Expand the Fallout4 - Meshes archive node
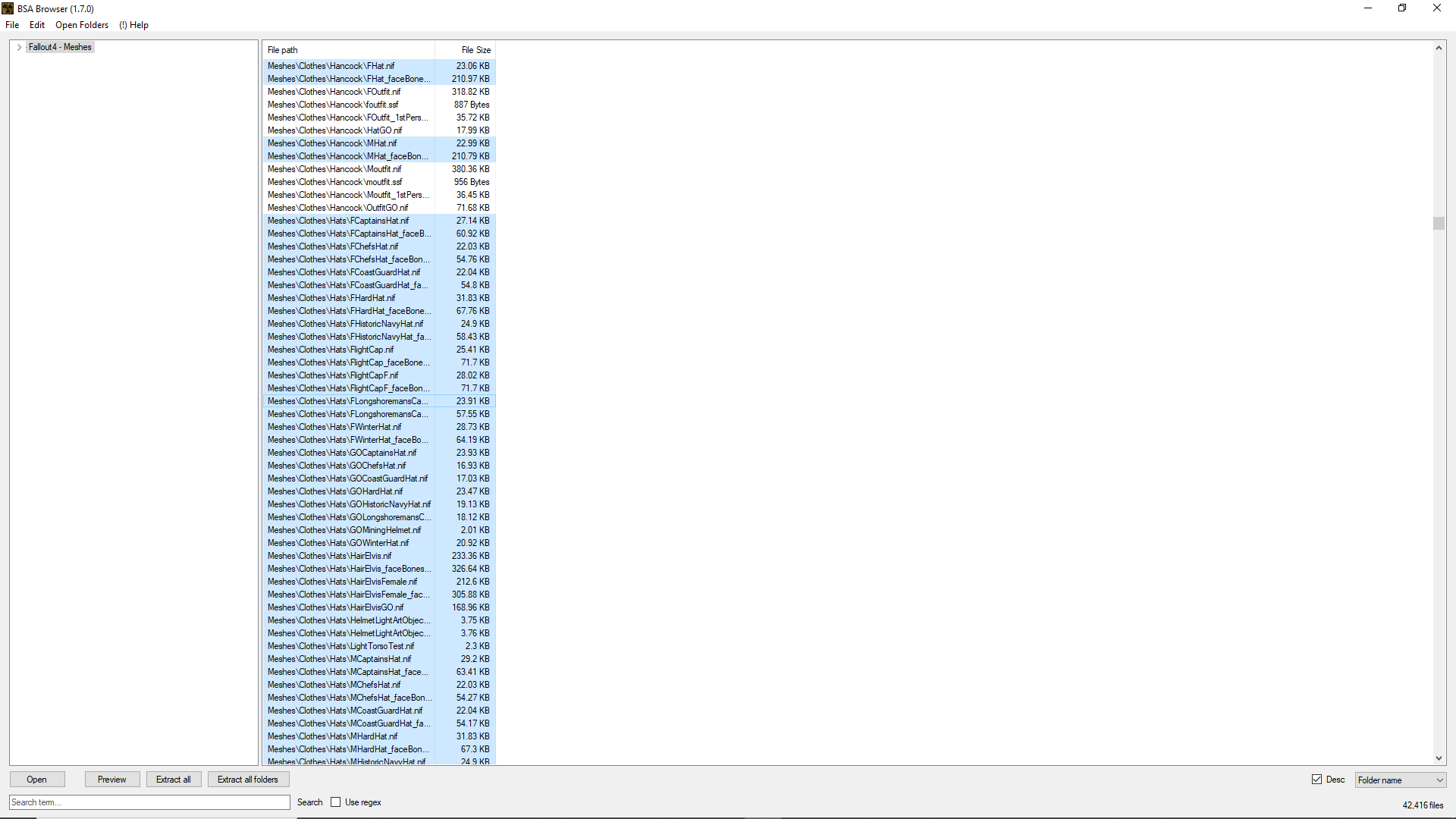Image resolution: width=1456 pixels, height=819 pixels. coord(19,47)
